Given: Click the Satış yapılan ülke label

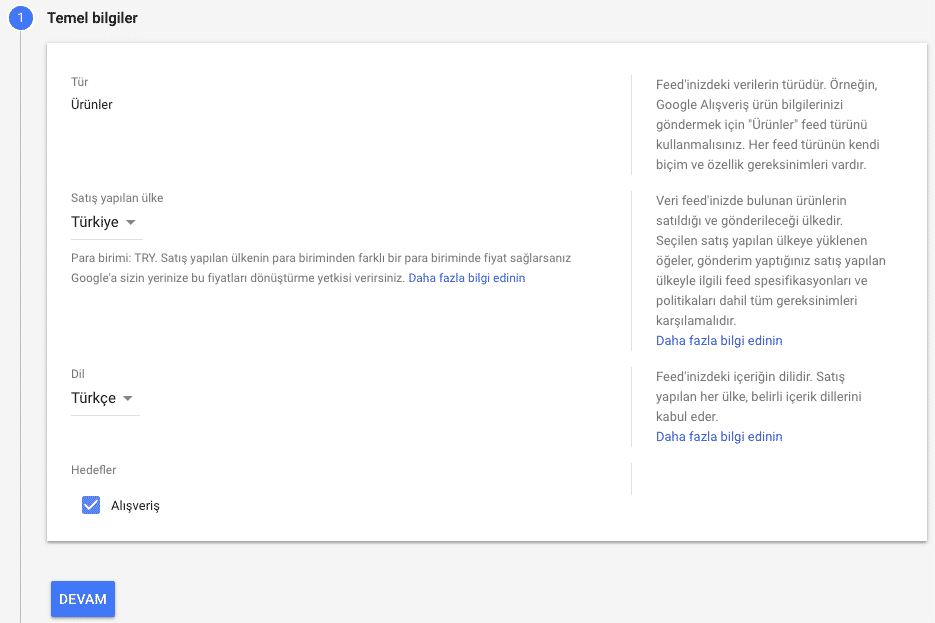Looking at the screenshot, I should coord(117,198).
